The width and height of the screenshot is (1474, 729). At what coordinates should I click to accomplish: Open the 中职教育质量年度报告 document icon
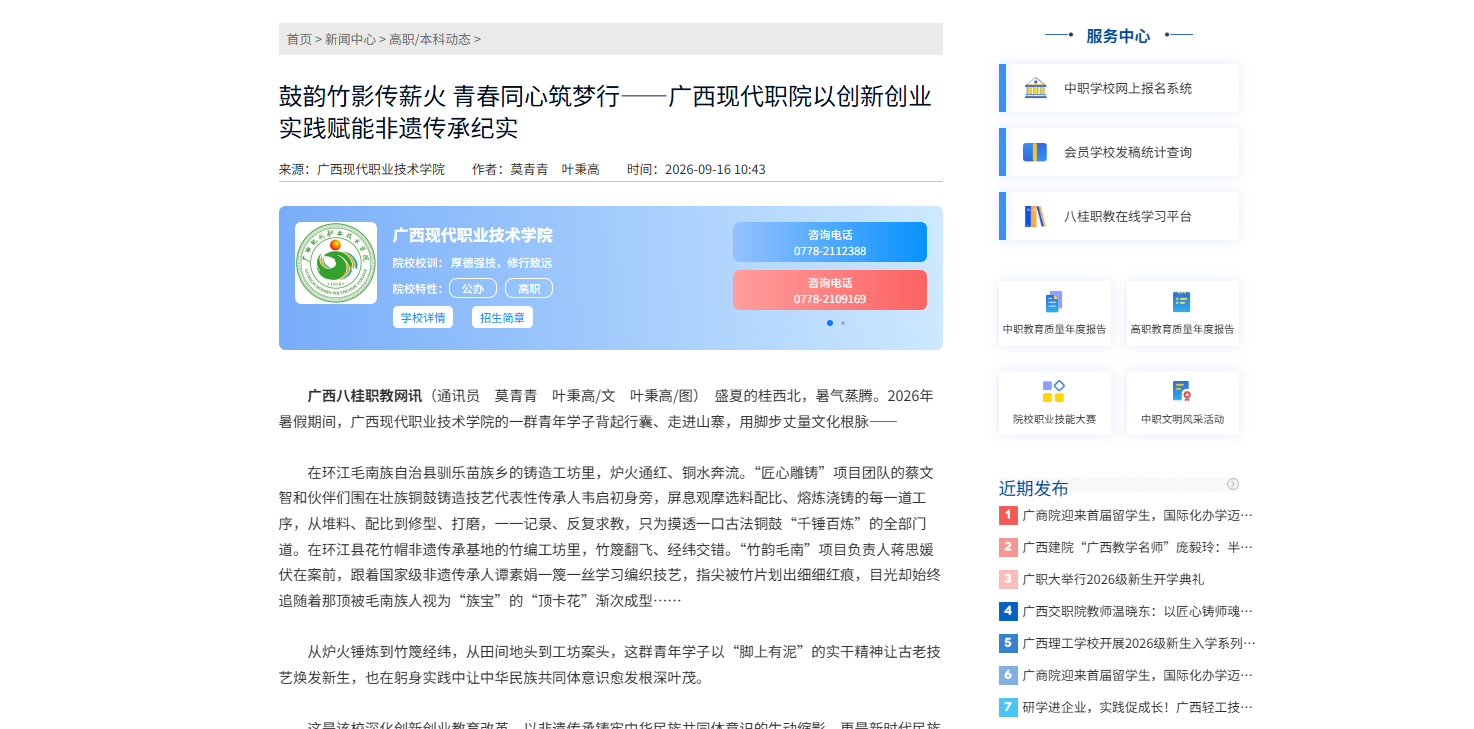point(1054,302)
